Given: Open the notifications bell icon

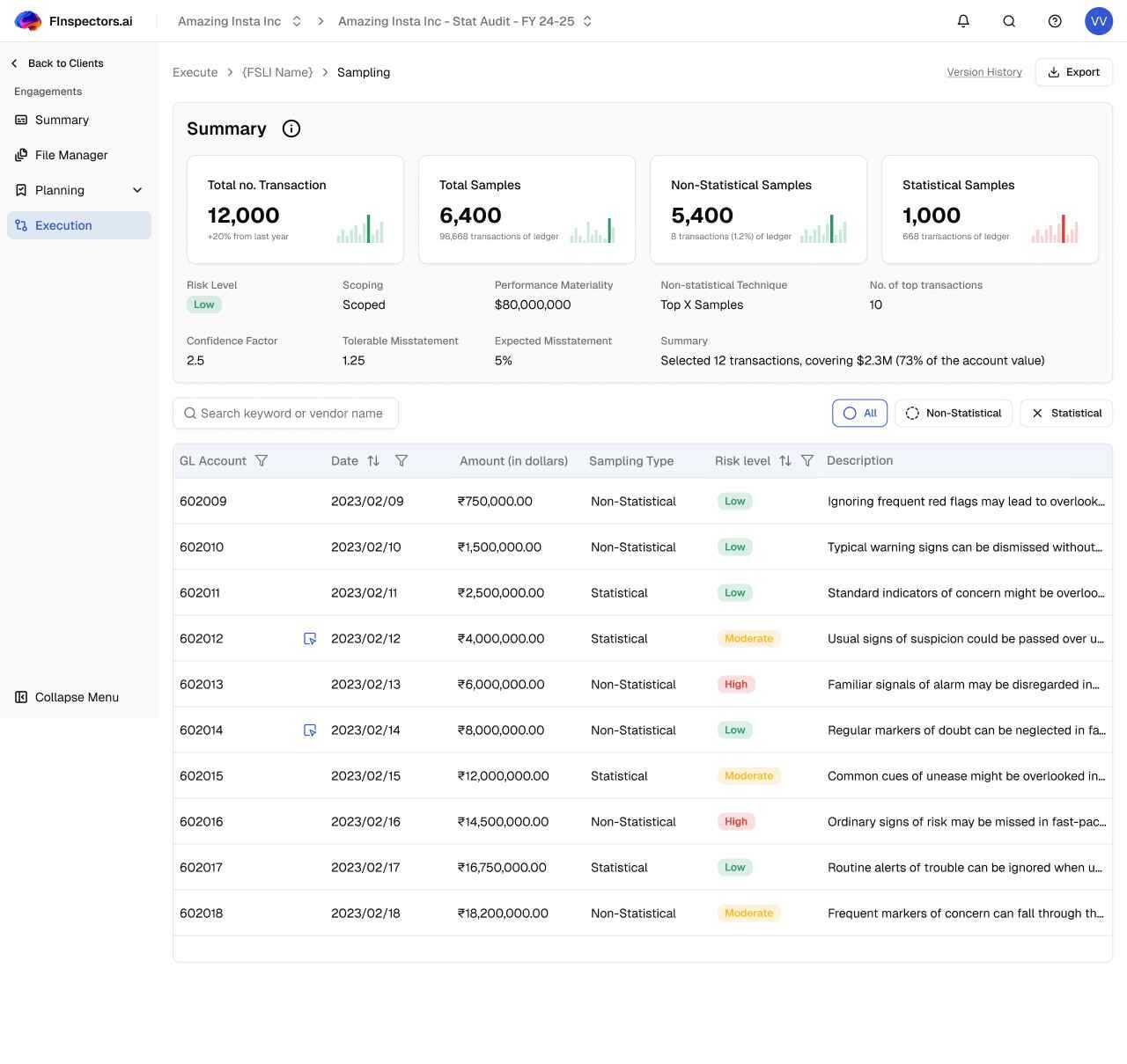Looking at the screenshot, I should coord(963,21).
